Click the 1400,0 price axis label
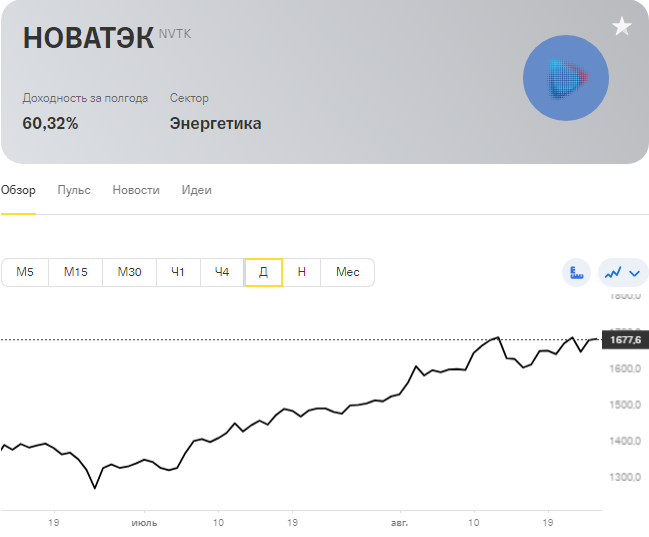The width and height of the screenshot is (649, 537). point(625,441)
